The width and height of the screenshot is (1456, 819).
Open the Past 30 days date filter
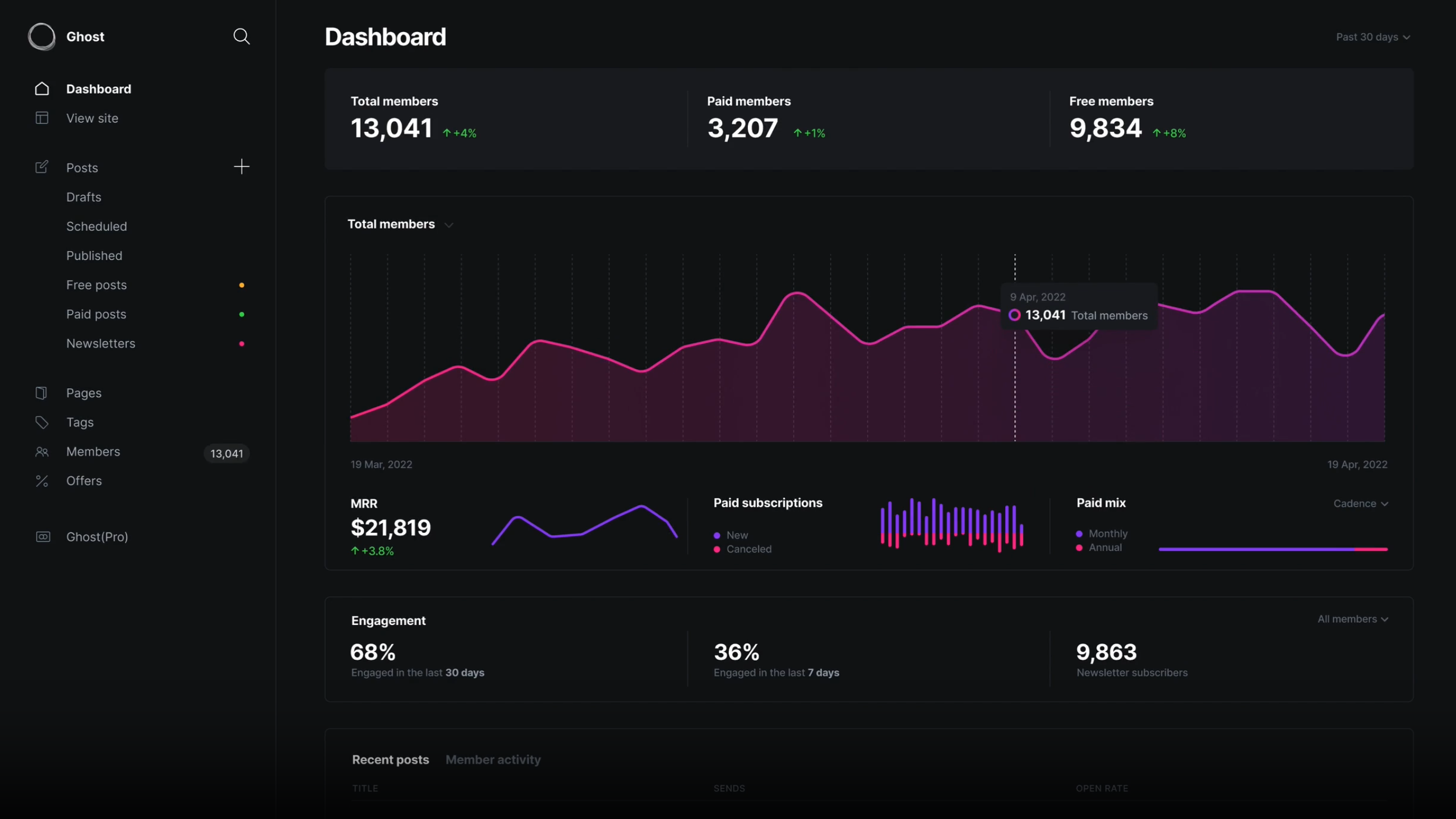[1373, 37]
